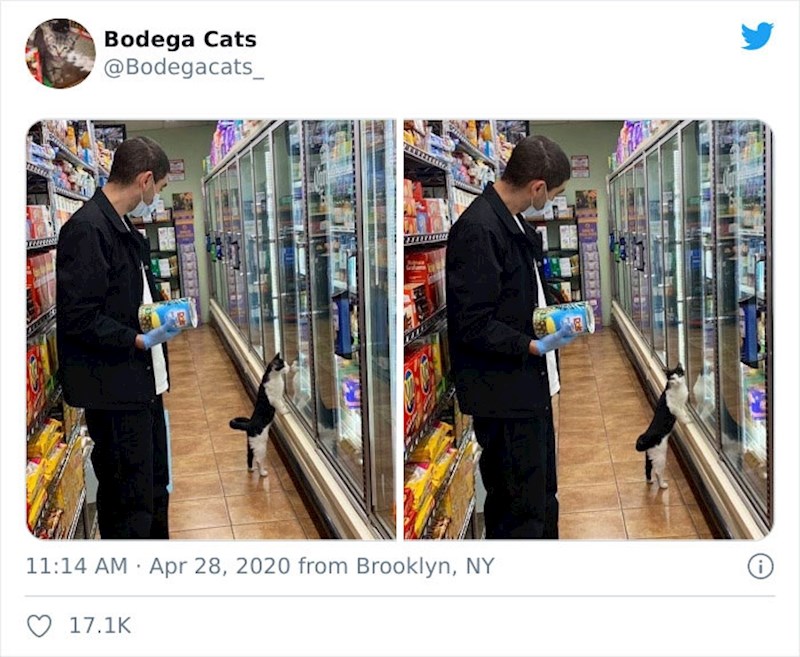This screenshot has width=800, height=657.
Task: Click the 11:14 AM timestamp
Action: coord(77,566)
